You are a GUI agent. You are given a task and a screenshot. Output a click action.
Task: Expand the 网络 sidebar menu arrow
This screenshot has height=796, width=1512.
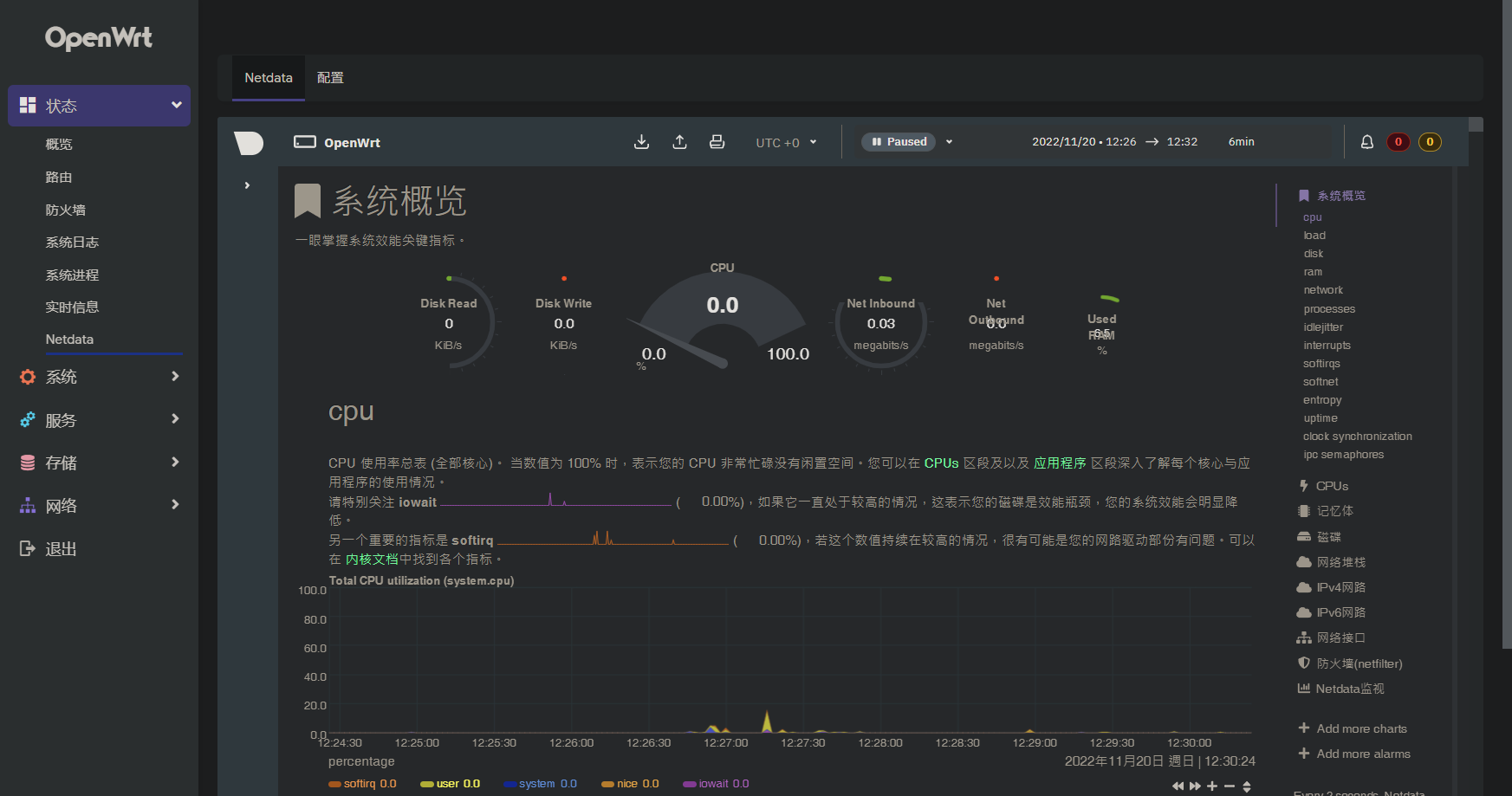click(x=175, y=505)
